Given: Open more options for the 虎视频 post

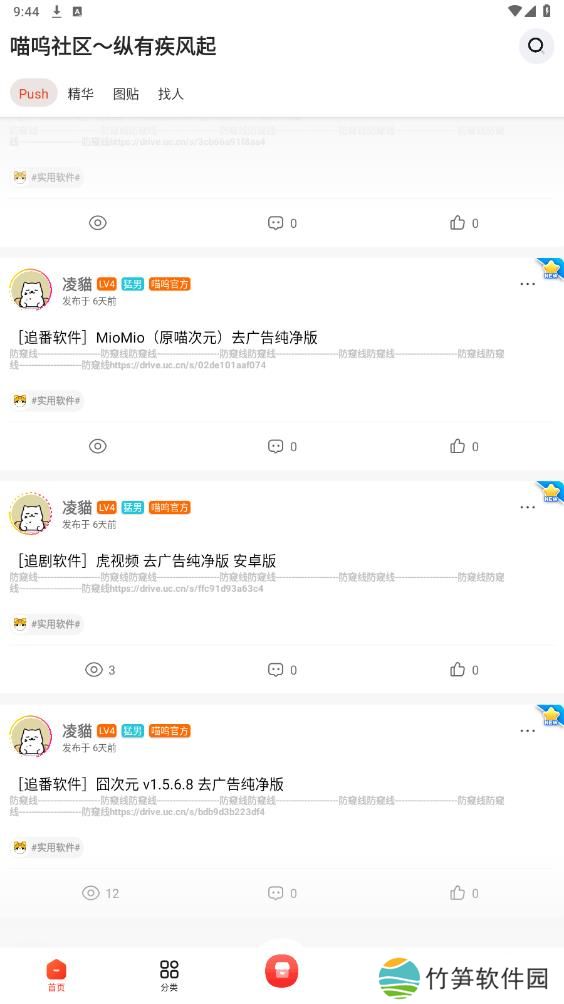Looking at the screenshot, I should 528,507.
